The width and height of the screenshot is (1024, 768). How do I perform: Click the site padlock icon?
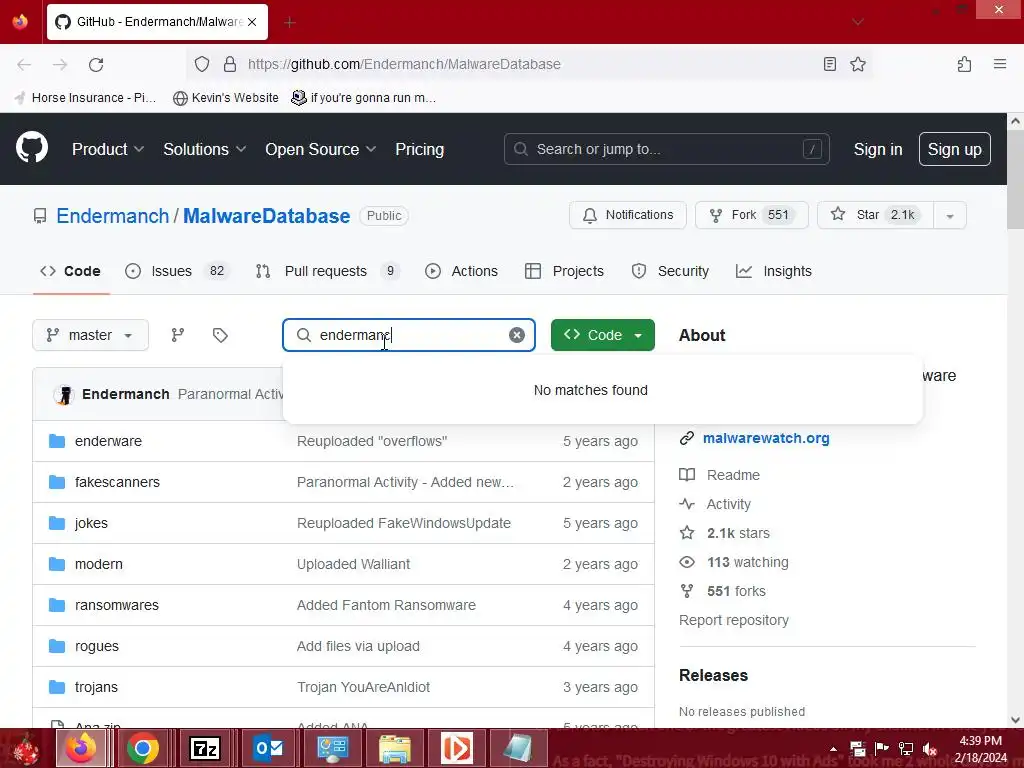coord(229,64)
